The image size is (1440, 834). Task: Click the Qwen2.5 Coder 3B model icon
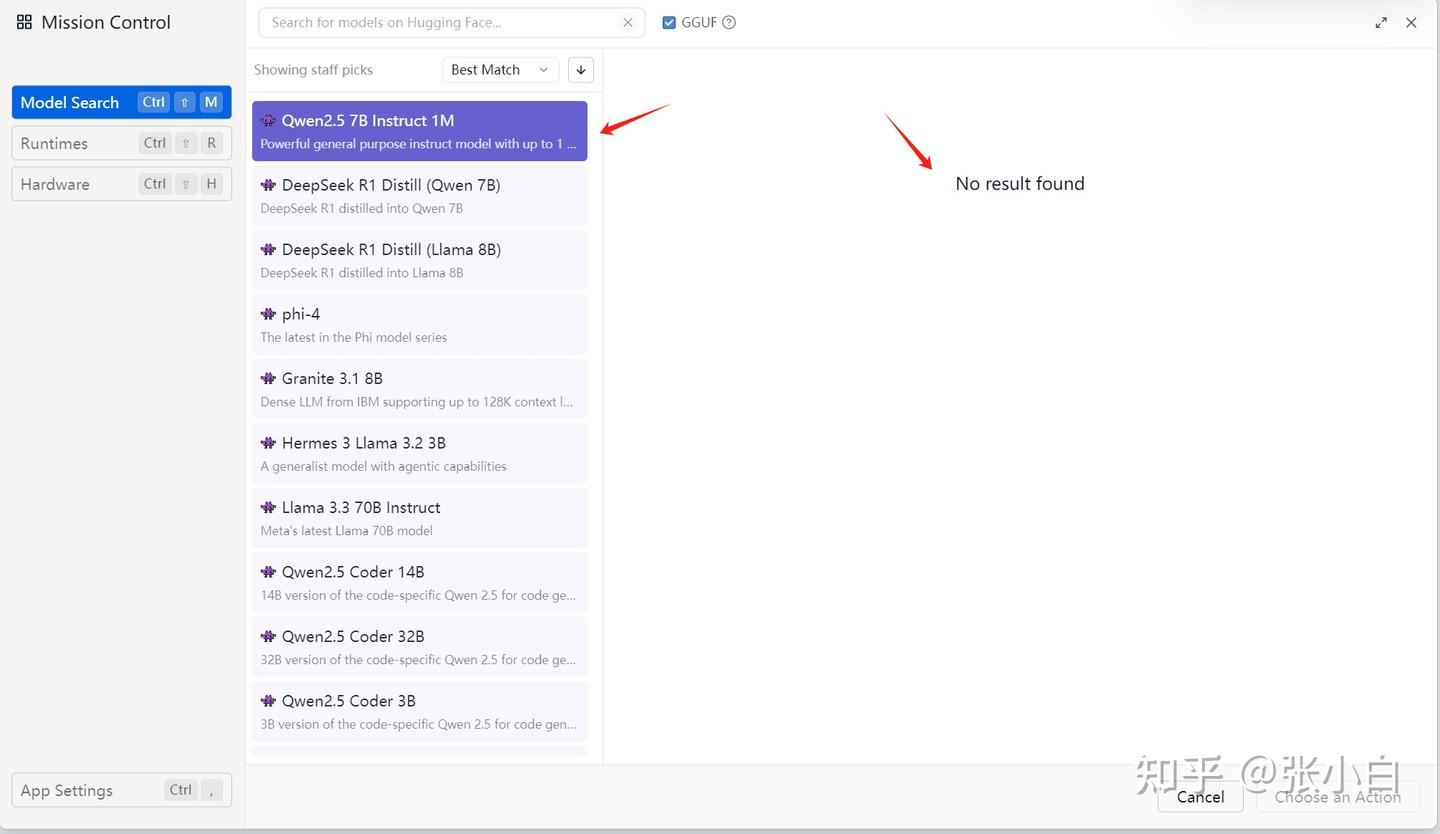[x=268, y=701]
